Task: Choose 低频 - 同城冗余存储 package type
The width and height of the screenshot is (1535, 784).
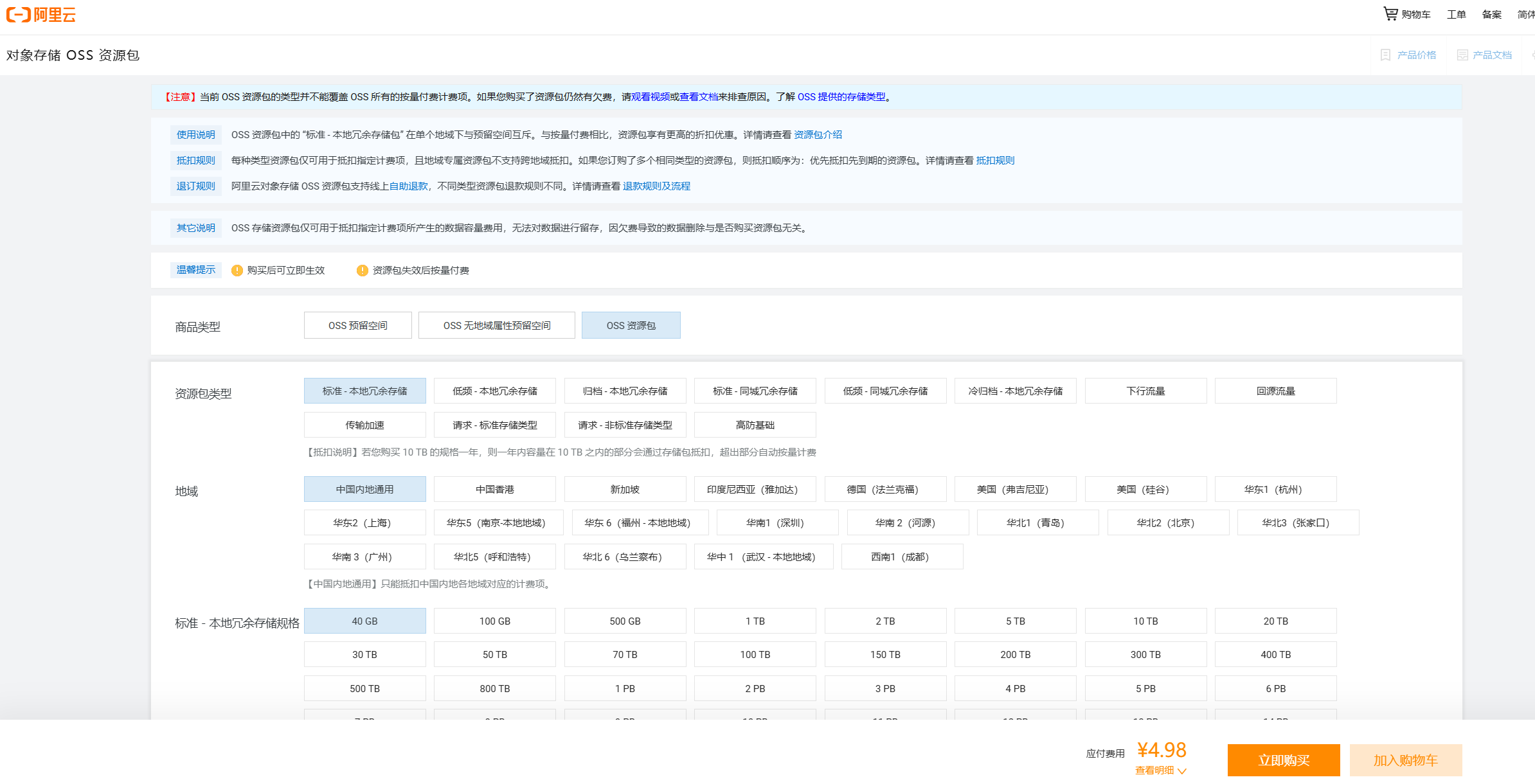Action: (886, 391)
